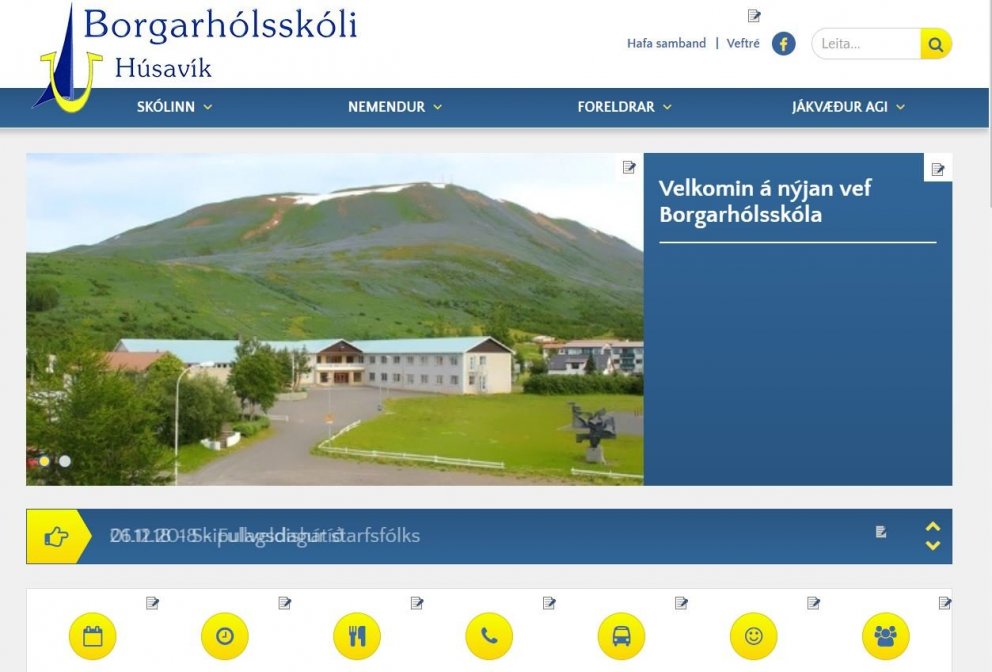
Task: Click the up chevron on the news ticker
Action: [x=934, y=525]
